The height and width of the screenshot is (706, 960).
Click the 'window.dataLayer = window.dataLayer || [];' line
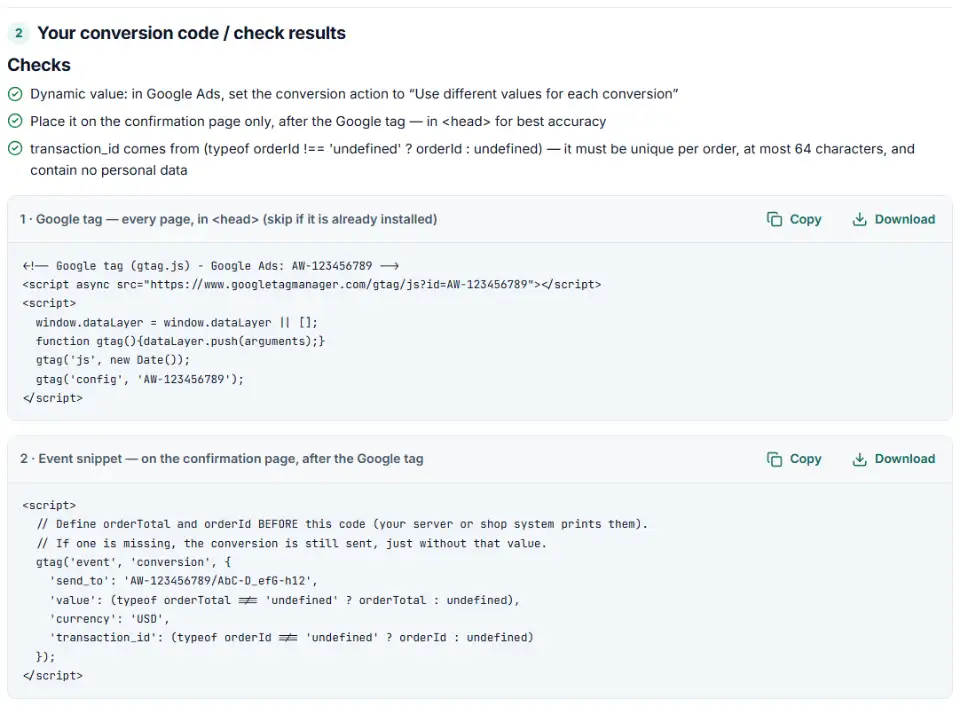(x=176, y=322)
